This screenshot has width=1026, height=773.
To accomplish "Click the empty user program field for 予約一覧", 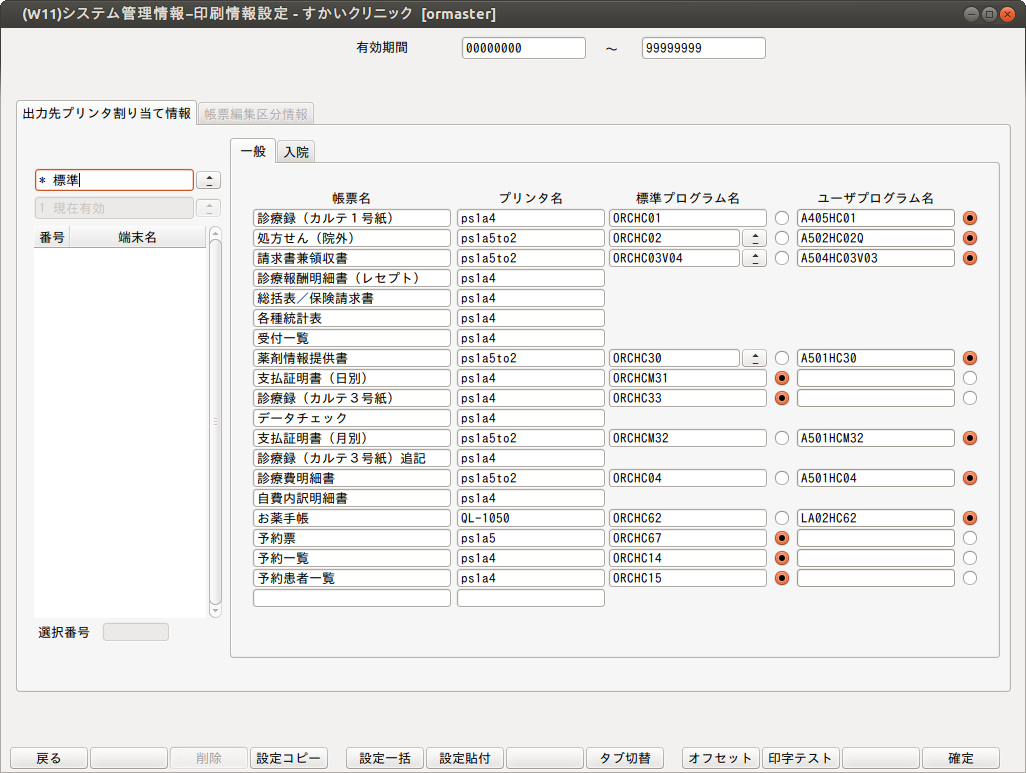I will (876, 558).
